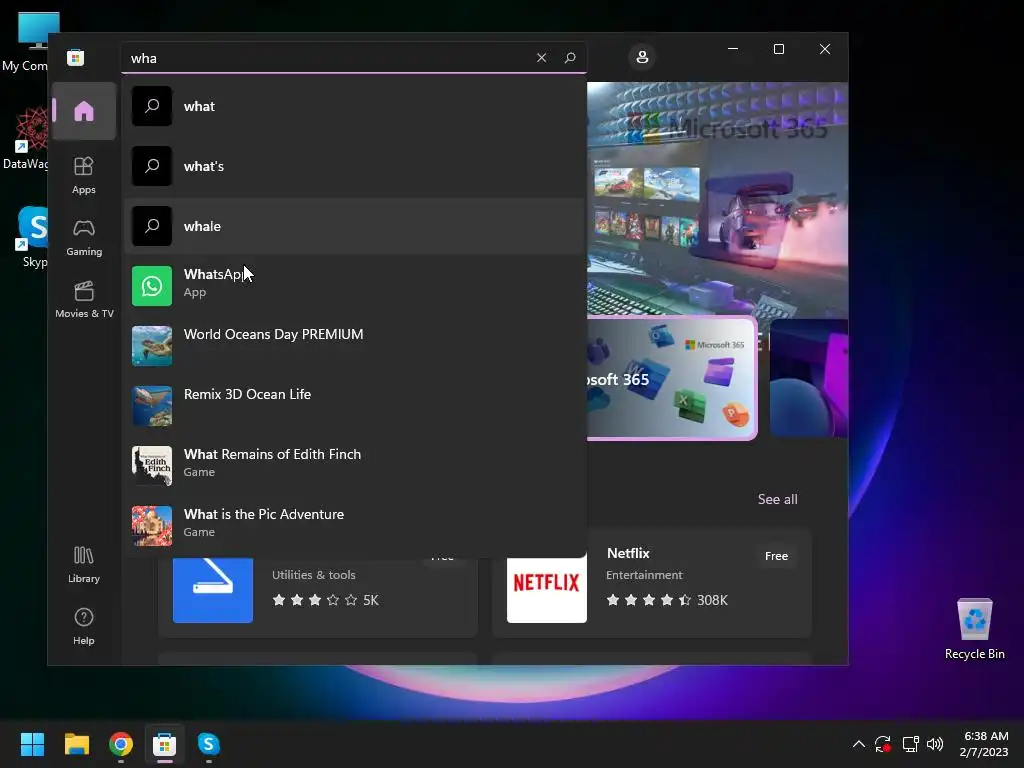The image size is (1024, 768).
Task: Click the blue scanner app icon
Action: (x=213, y=589)
